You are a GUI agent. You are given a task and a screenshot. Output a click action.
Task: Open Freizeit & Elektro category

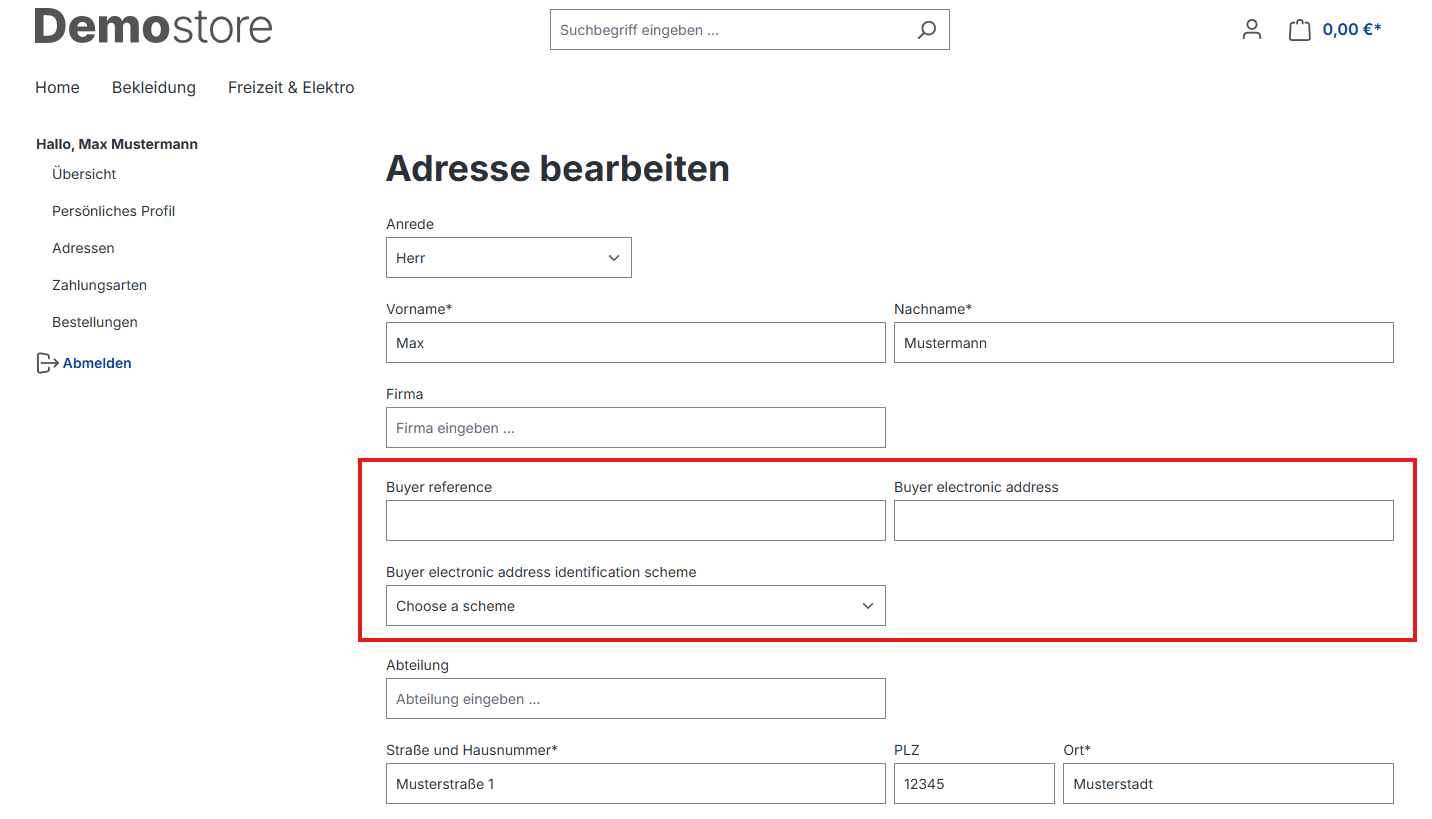[291, 88]
